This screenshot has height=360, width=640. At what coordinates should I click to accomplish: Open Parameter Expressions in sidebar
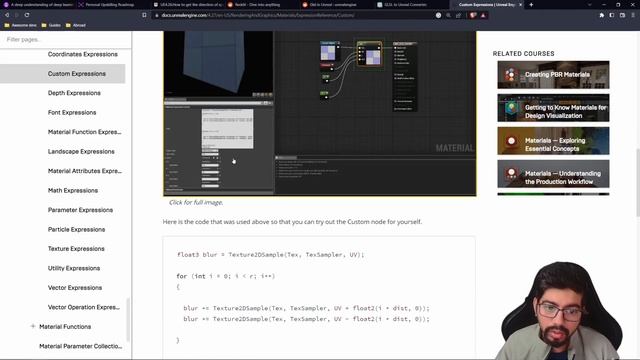coord(80,210)
